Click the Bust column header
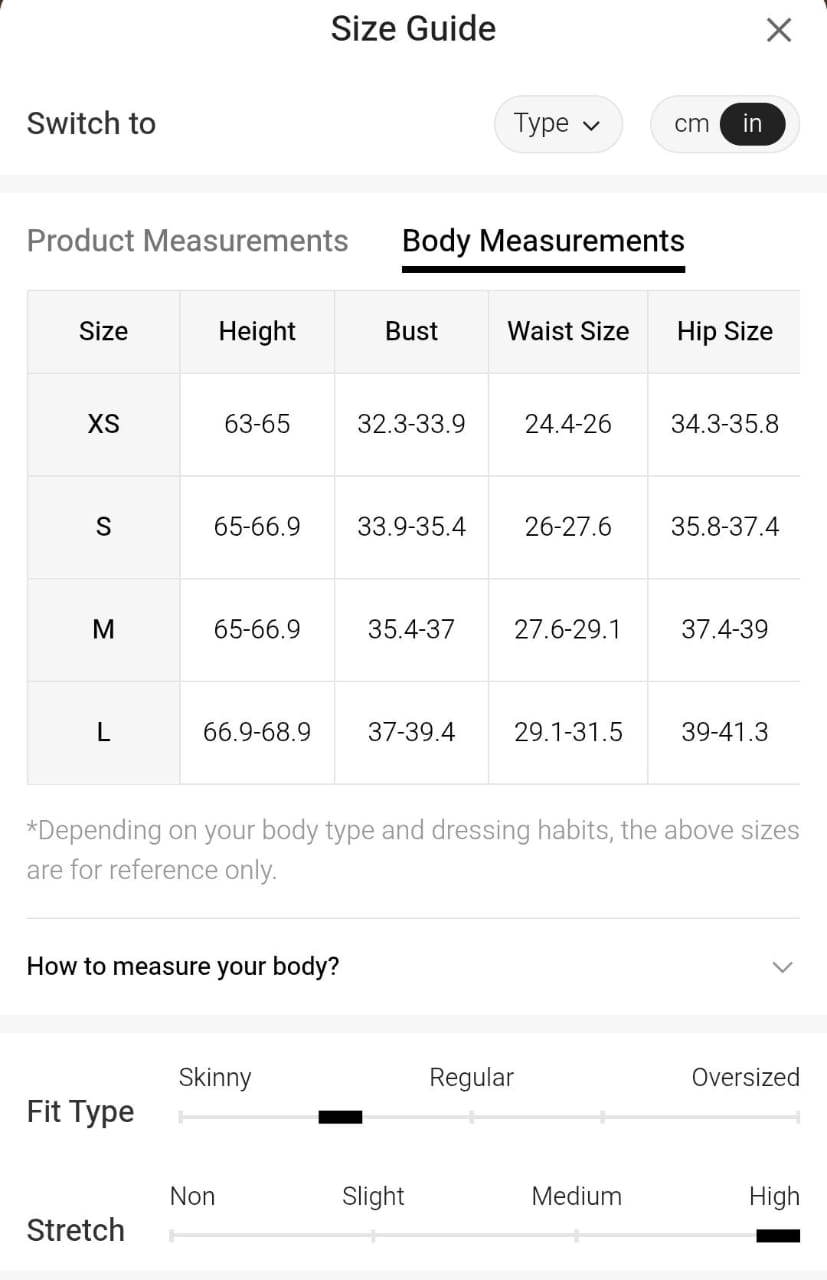The height and width of the screenshot is (1280, 827). [411, 331]
